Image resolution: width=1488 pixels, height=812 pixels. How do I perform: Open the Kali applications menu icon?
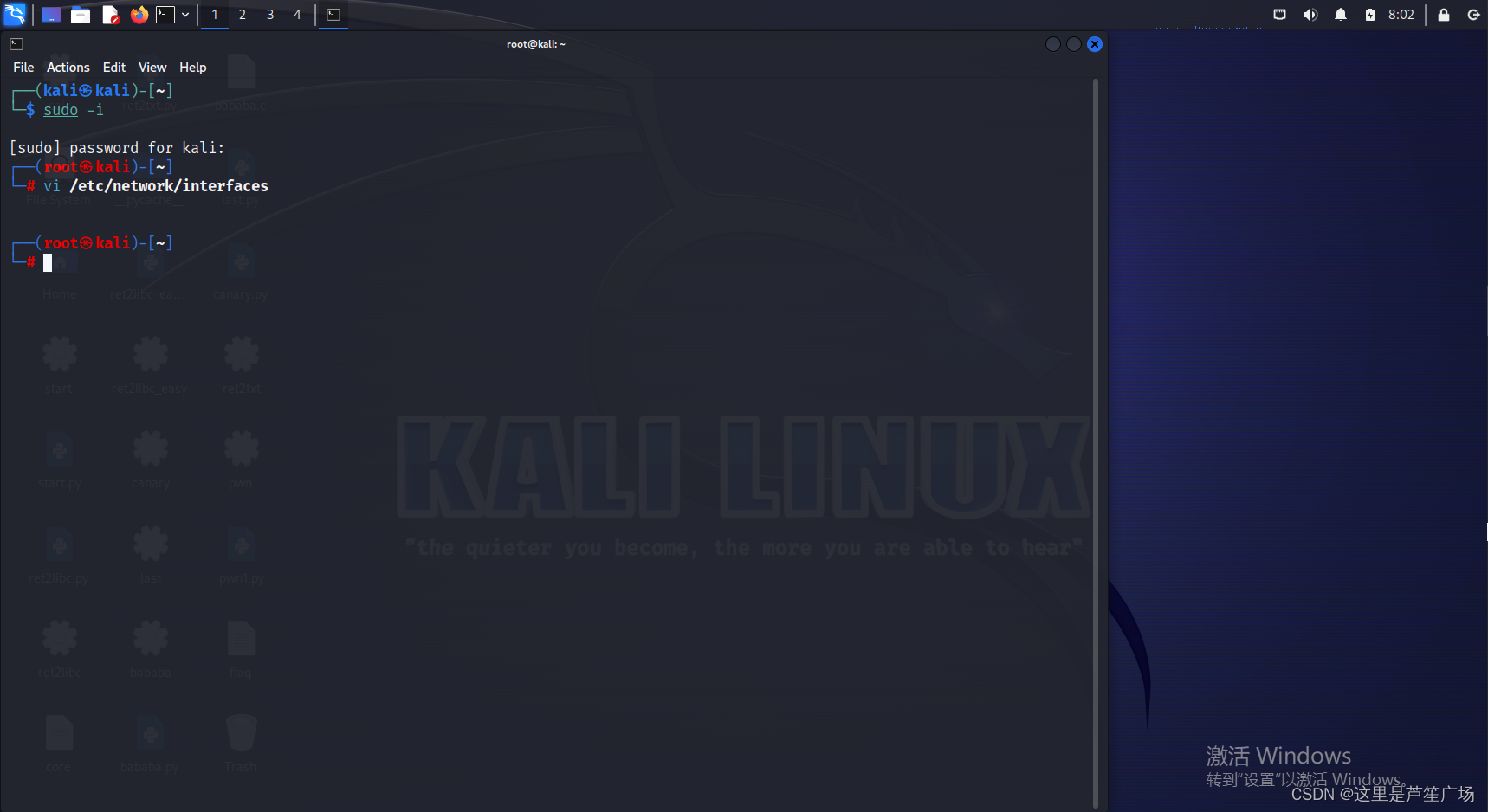pos(15,15)
